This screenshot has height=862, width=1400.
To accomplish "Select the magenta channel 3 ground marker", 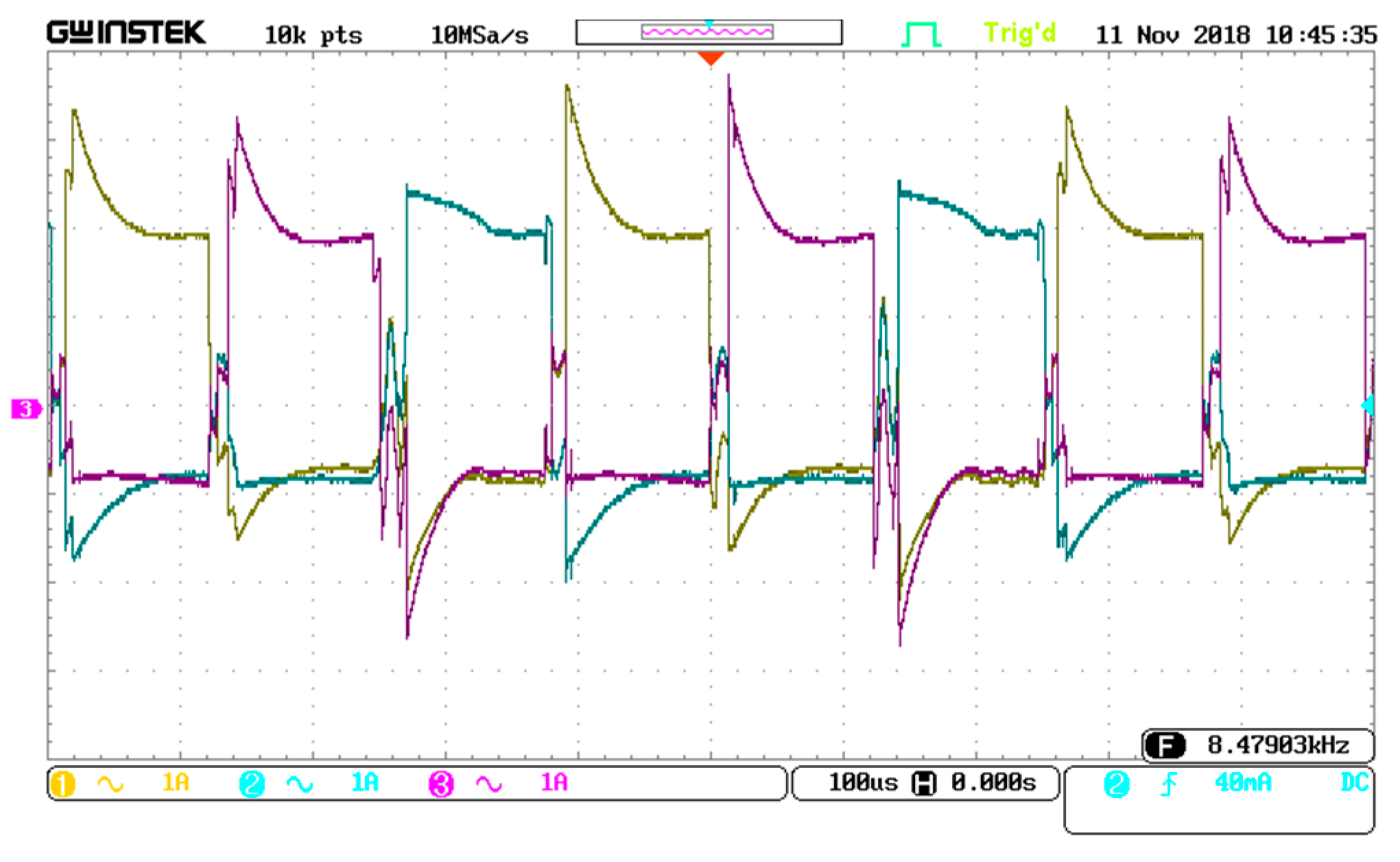I will point(26,410).
